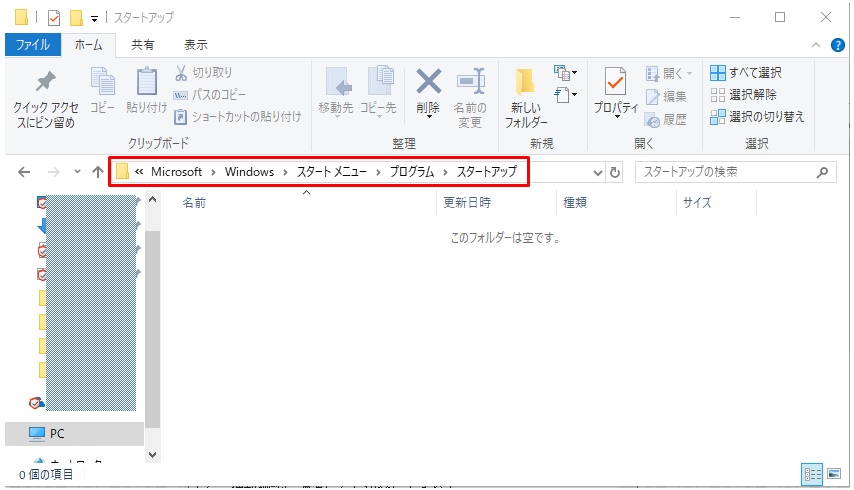The height and width of the screenshot is (490, 854).
Task: Click the プログラム breadcrumb segment
Action: click(412, 172)
